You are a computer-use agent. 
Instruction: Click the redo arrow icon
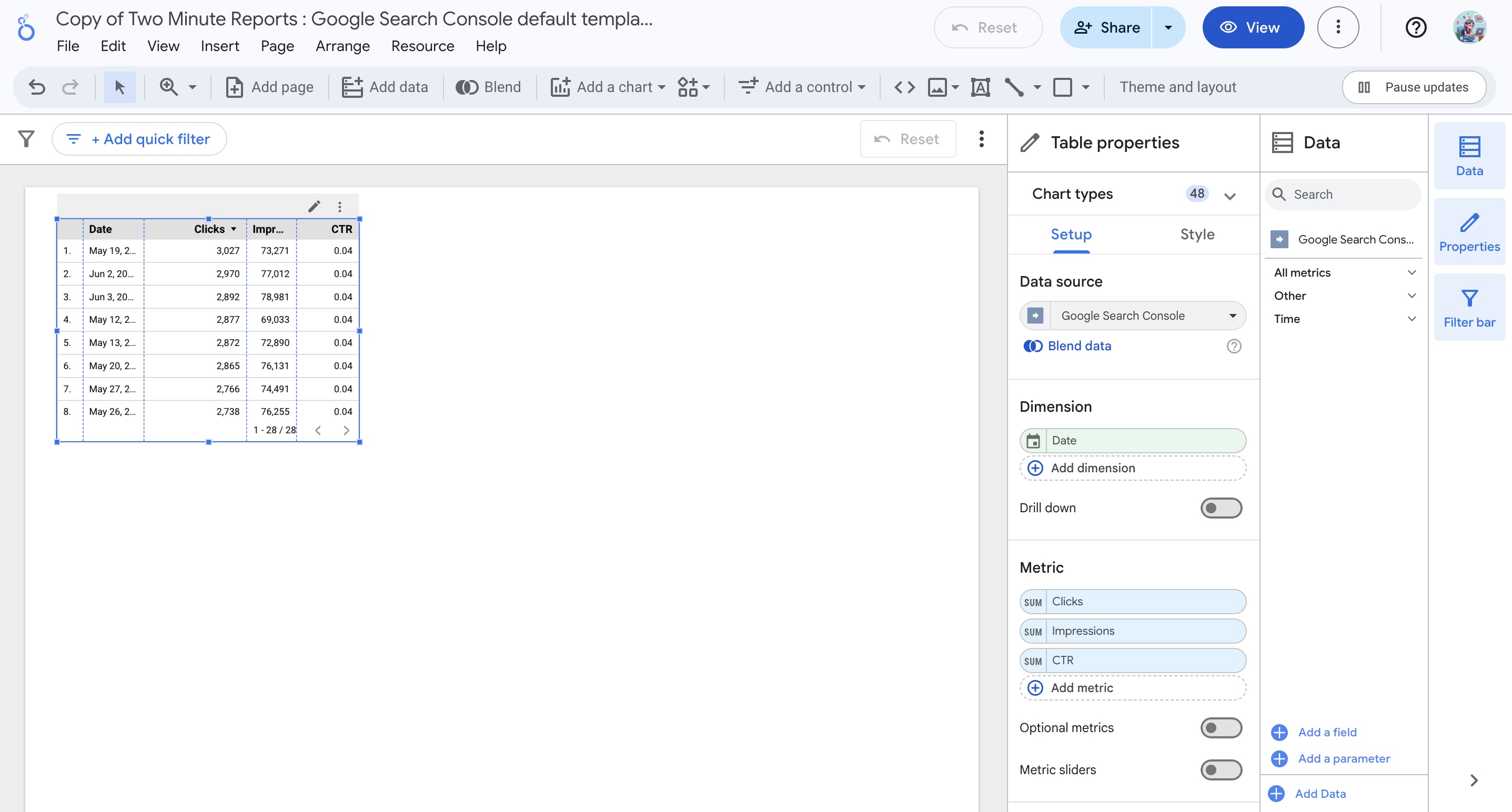click(x=70, y=87)
